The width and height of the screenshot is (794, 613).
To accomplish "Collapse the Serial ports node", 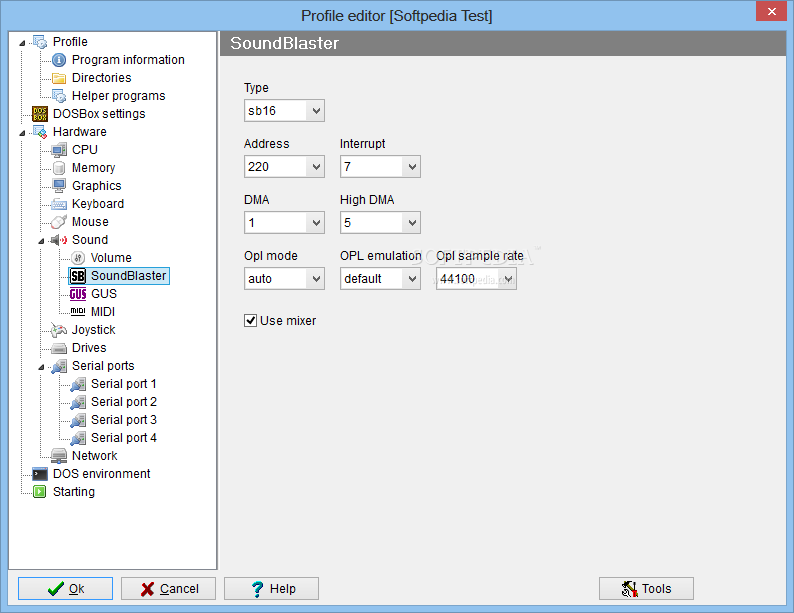I will (x=42, y=367).
